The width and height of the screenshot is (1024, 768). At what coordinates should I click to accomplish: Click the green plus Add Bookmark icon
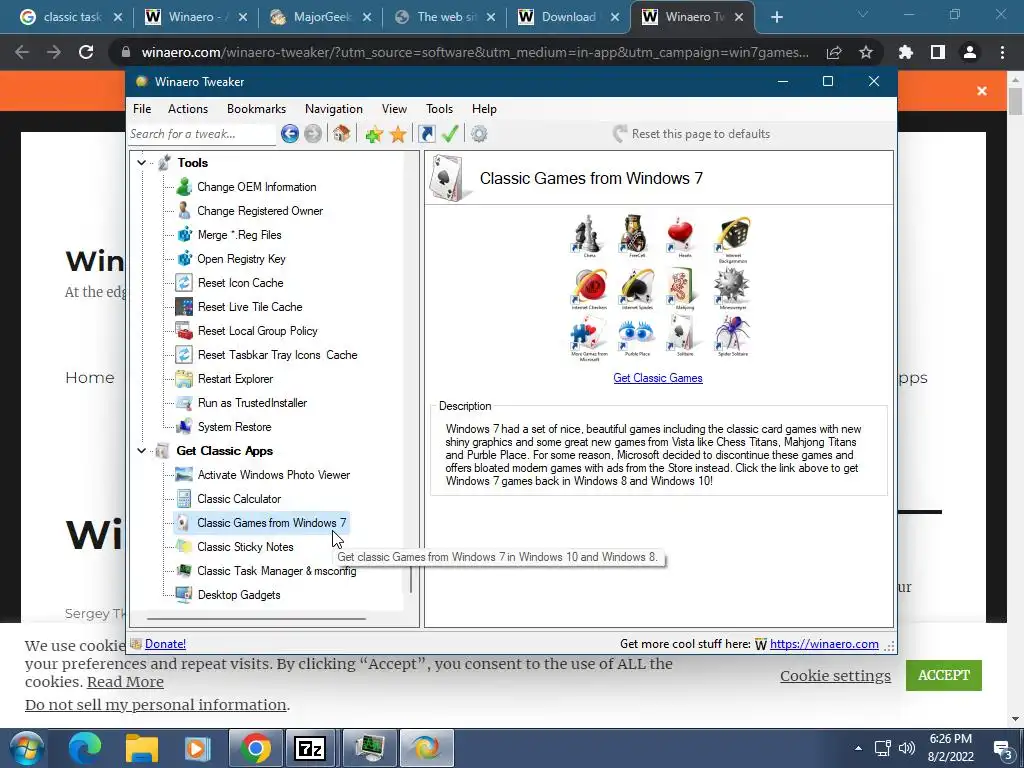[374, 135]
